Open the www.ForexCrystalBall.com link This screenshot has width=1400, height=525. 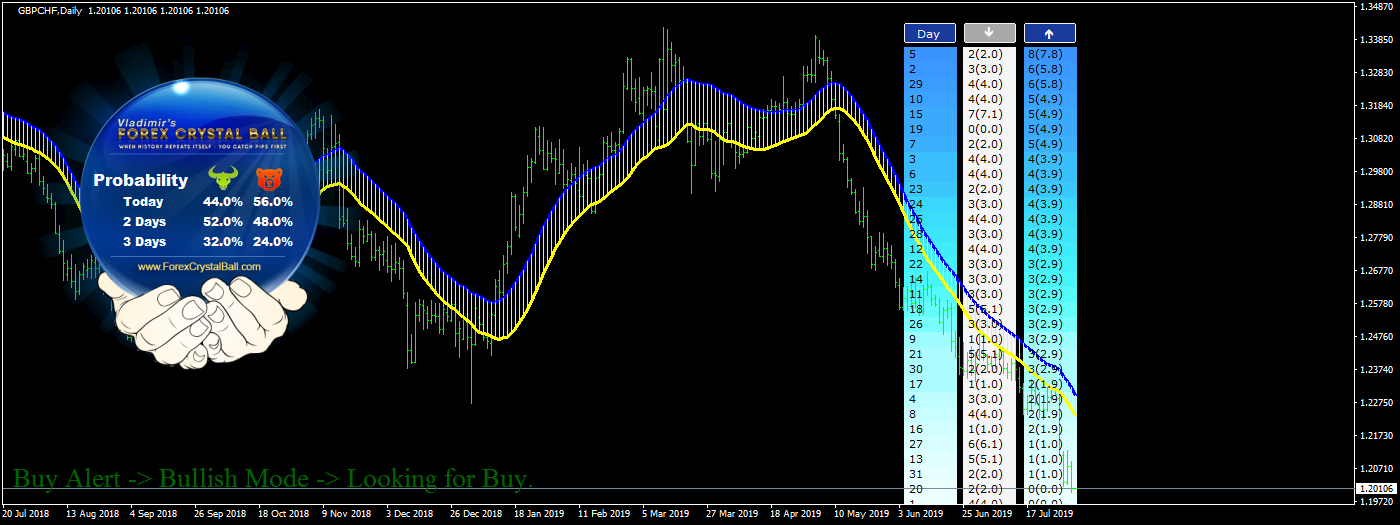198,267
